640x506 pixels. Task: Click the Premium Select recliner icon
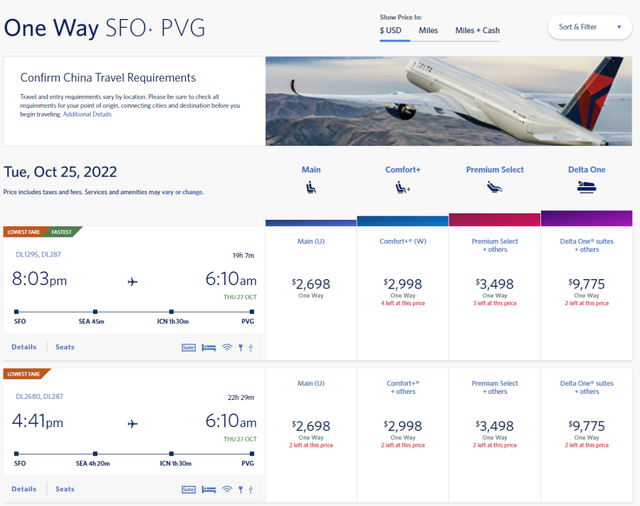click(x=495, y=187)
